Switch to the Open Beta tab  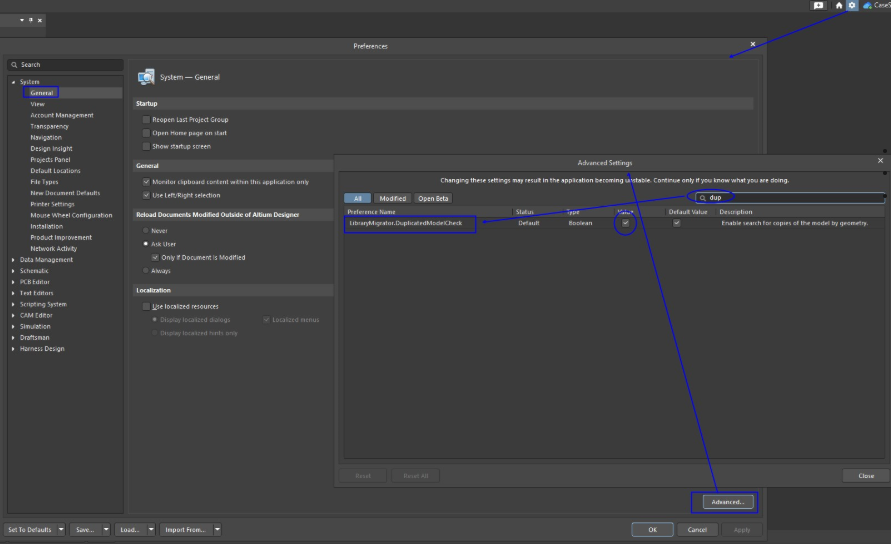(x=432, y=198)
